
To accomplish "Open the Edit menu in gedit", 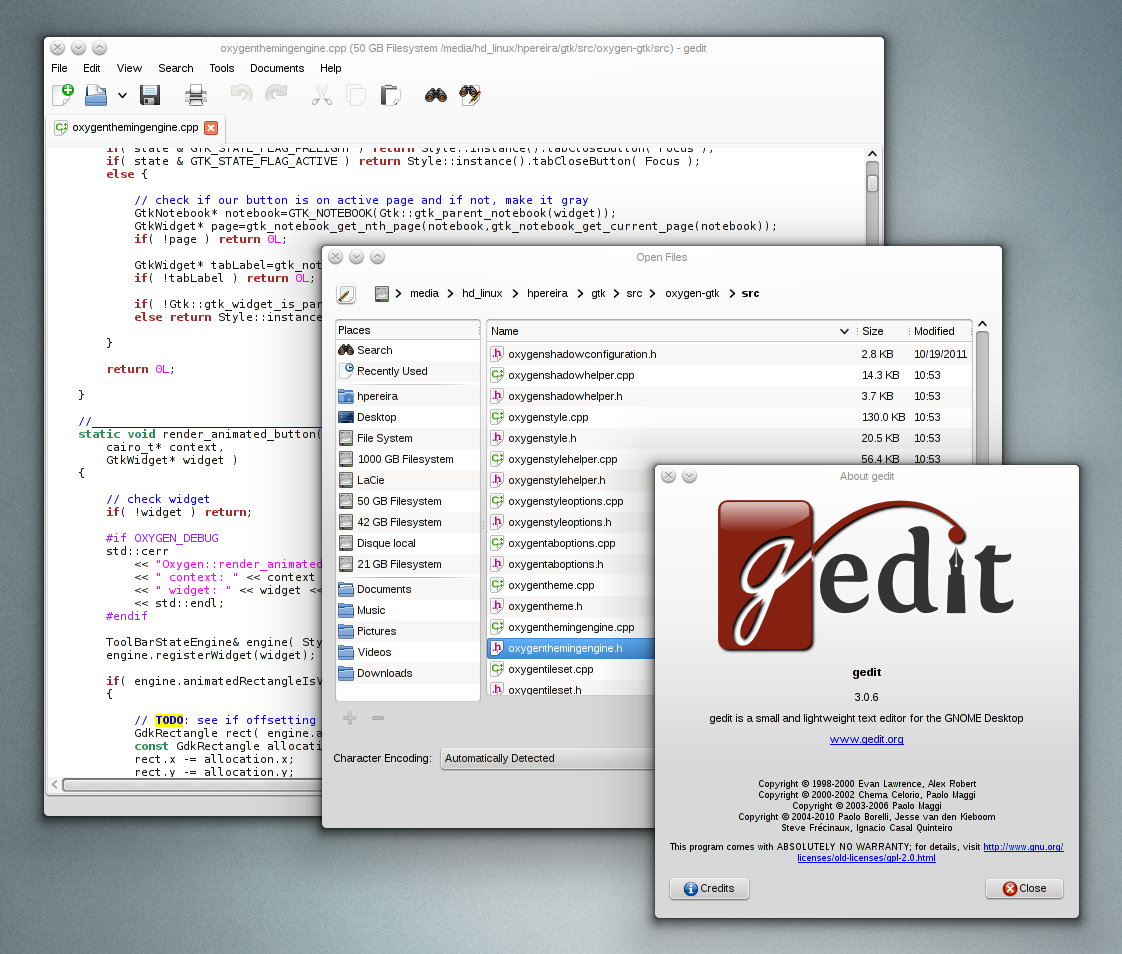I will click(x=92, y=68).
